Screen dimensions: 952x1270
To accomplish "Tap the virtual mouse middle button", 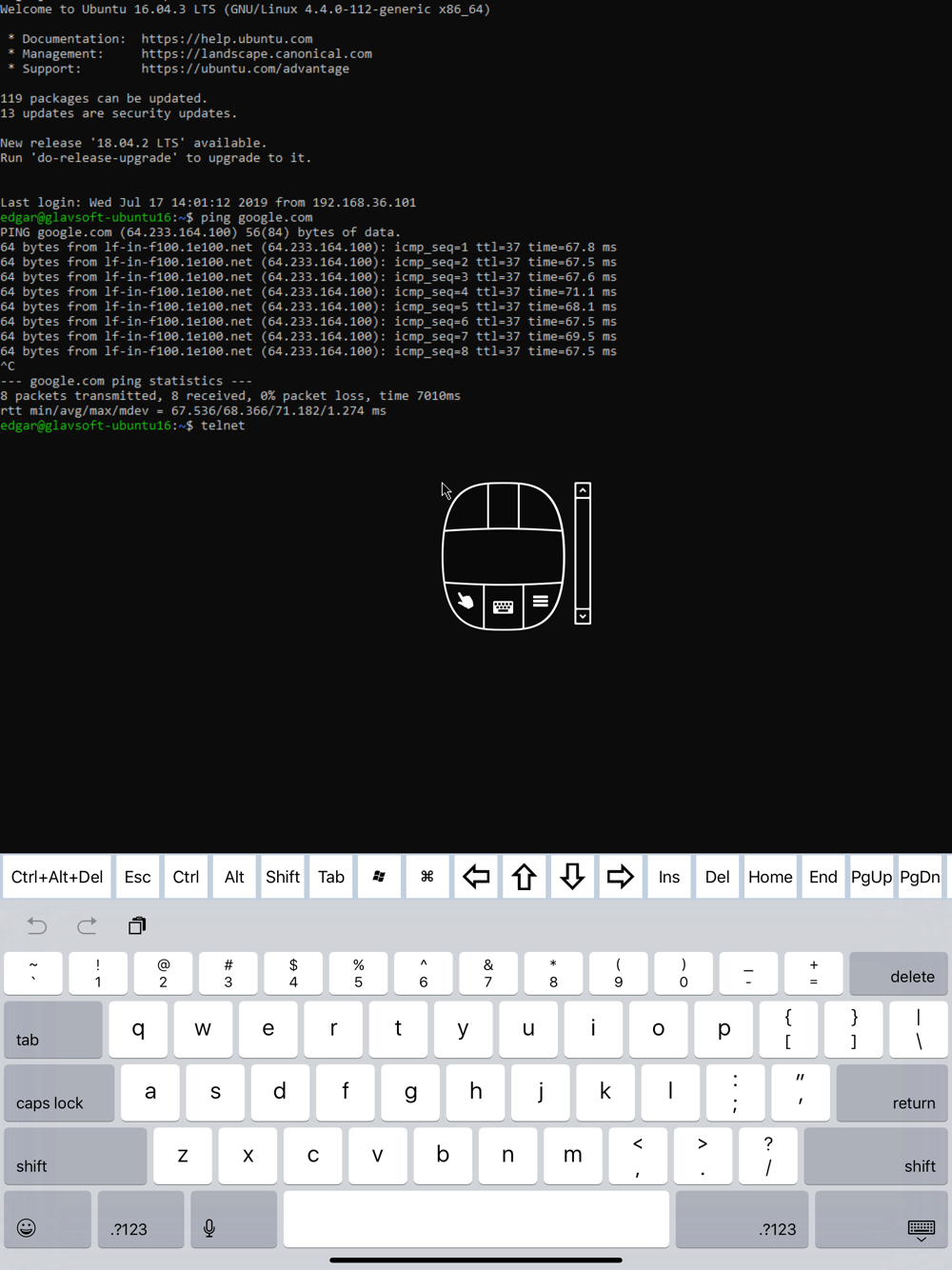I will [x=504, y=506].
